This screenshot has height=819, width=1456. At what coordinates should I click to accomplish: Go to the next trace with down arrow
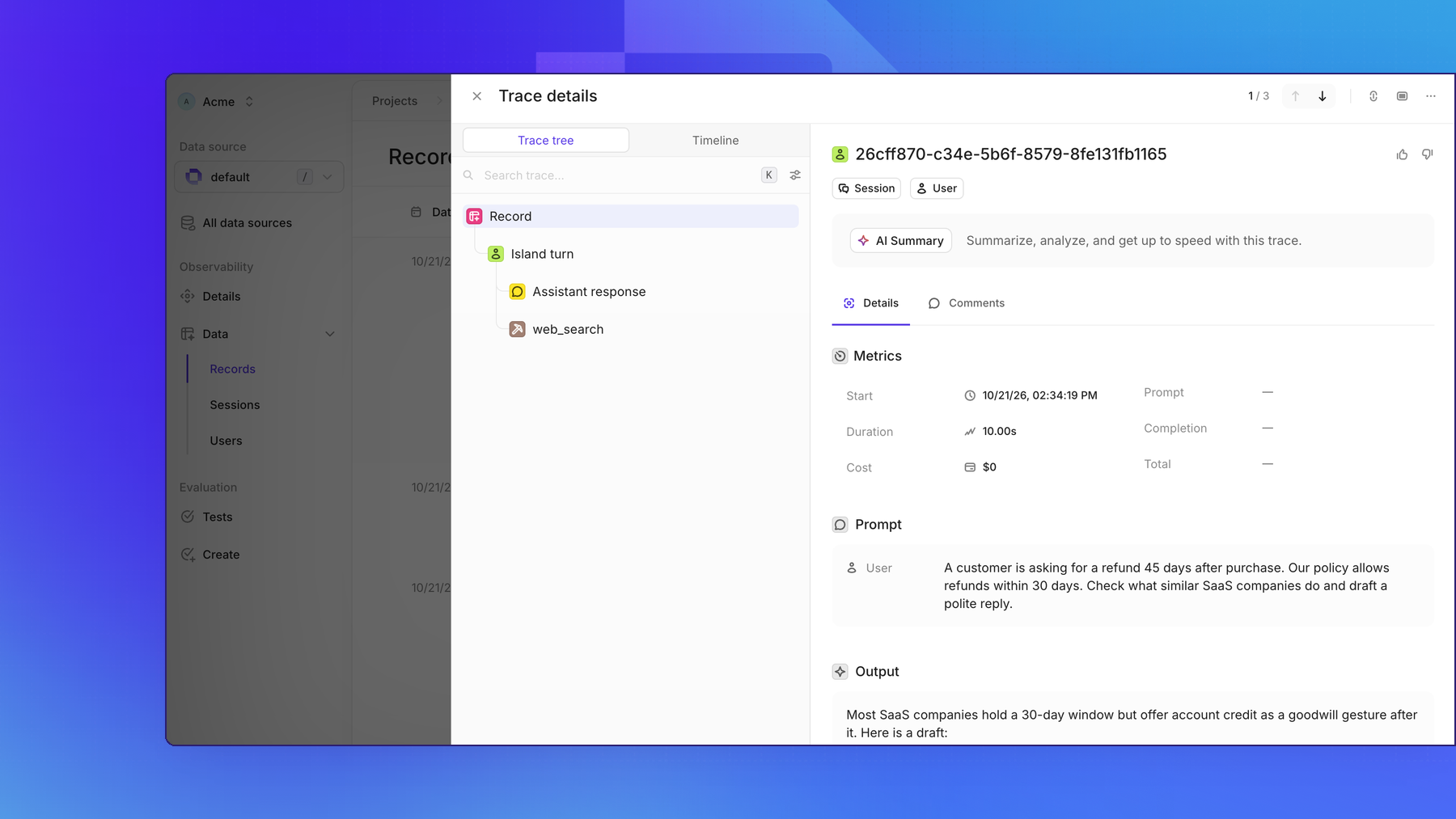tap(1323, 96)
